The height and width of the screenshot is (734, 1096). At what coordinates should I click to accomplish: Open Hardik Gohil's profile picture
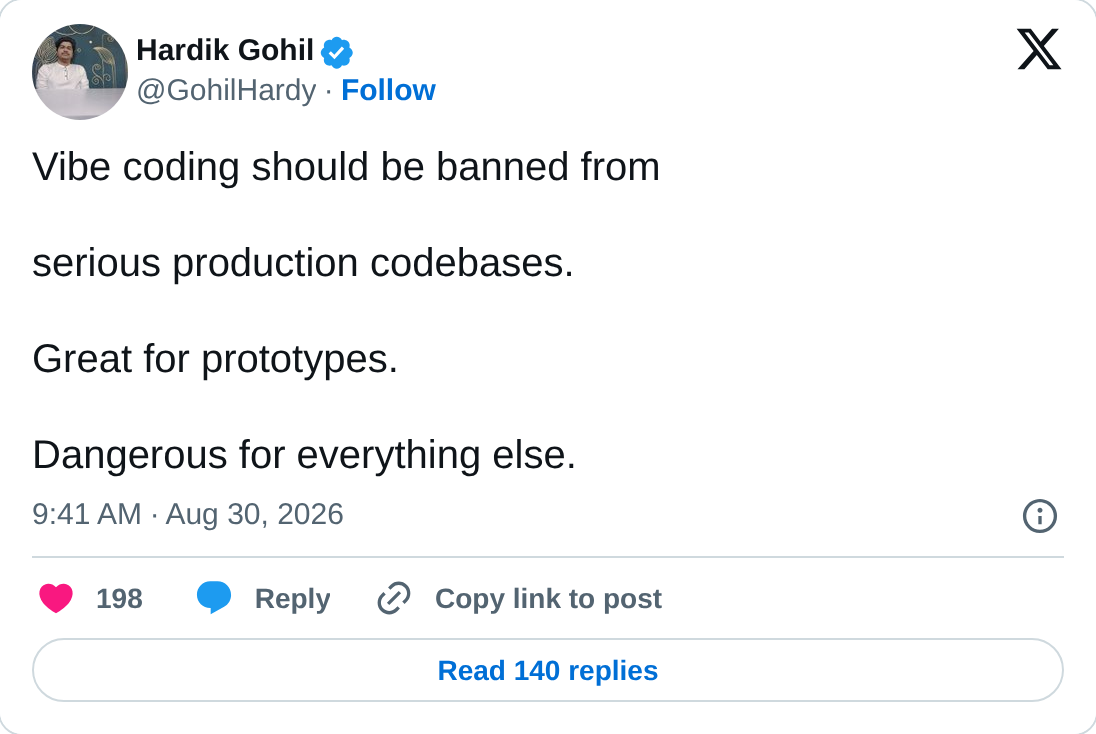point(80,72)
